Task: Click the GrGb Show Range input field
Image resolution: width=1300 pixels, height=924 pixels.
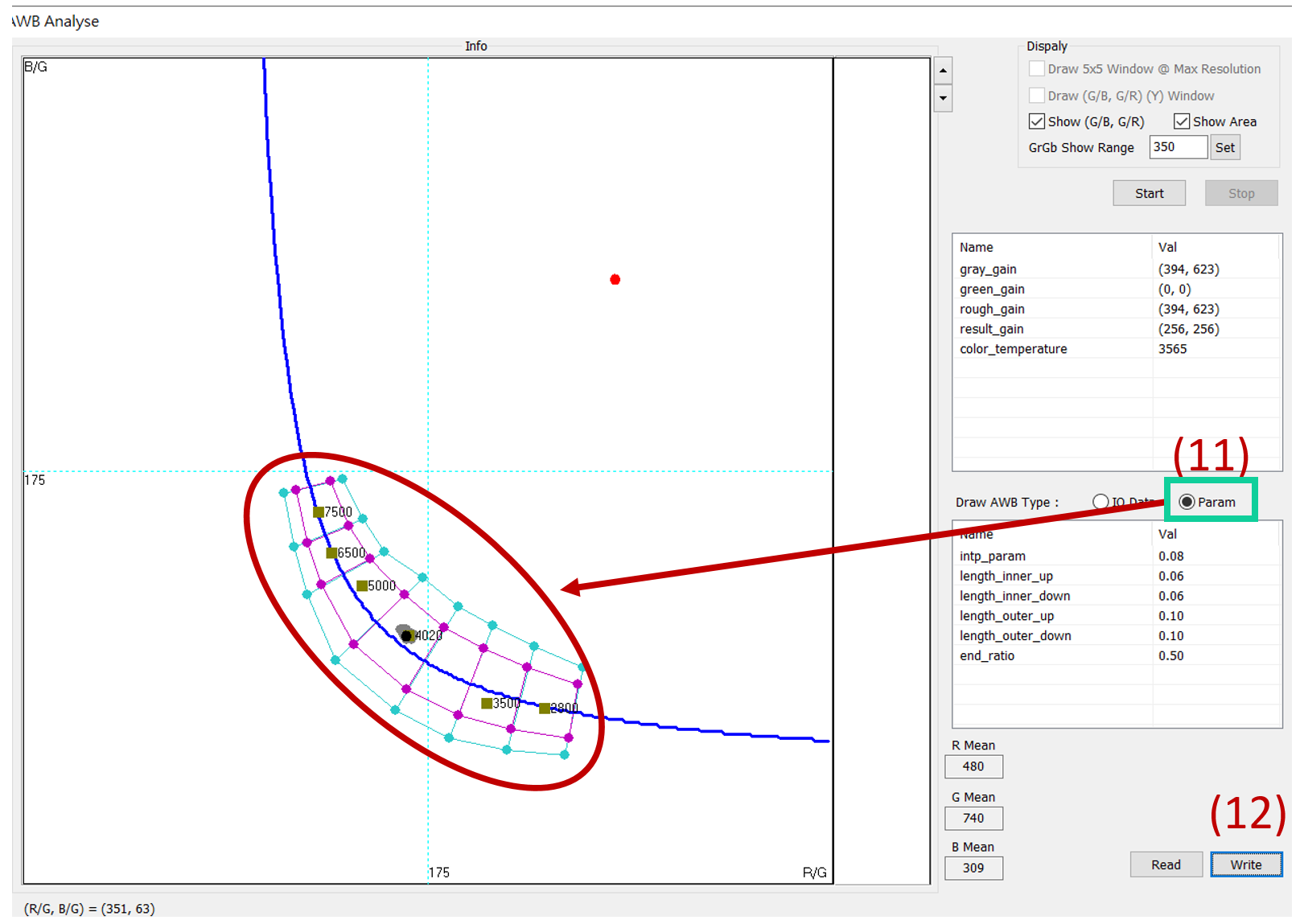Action: [x=1178, y=147]
